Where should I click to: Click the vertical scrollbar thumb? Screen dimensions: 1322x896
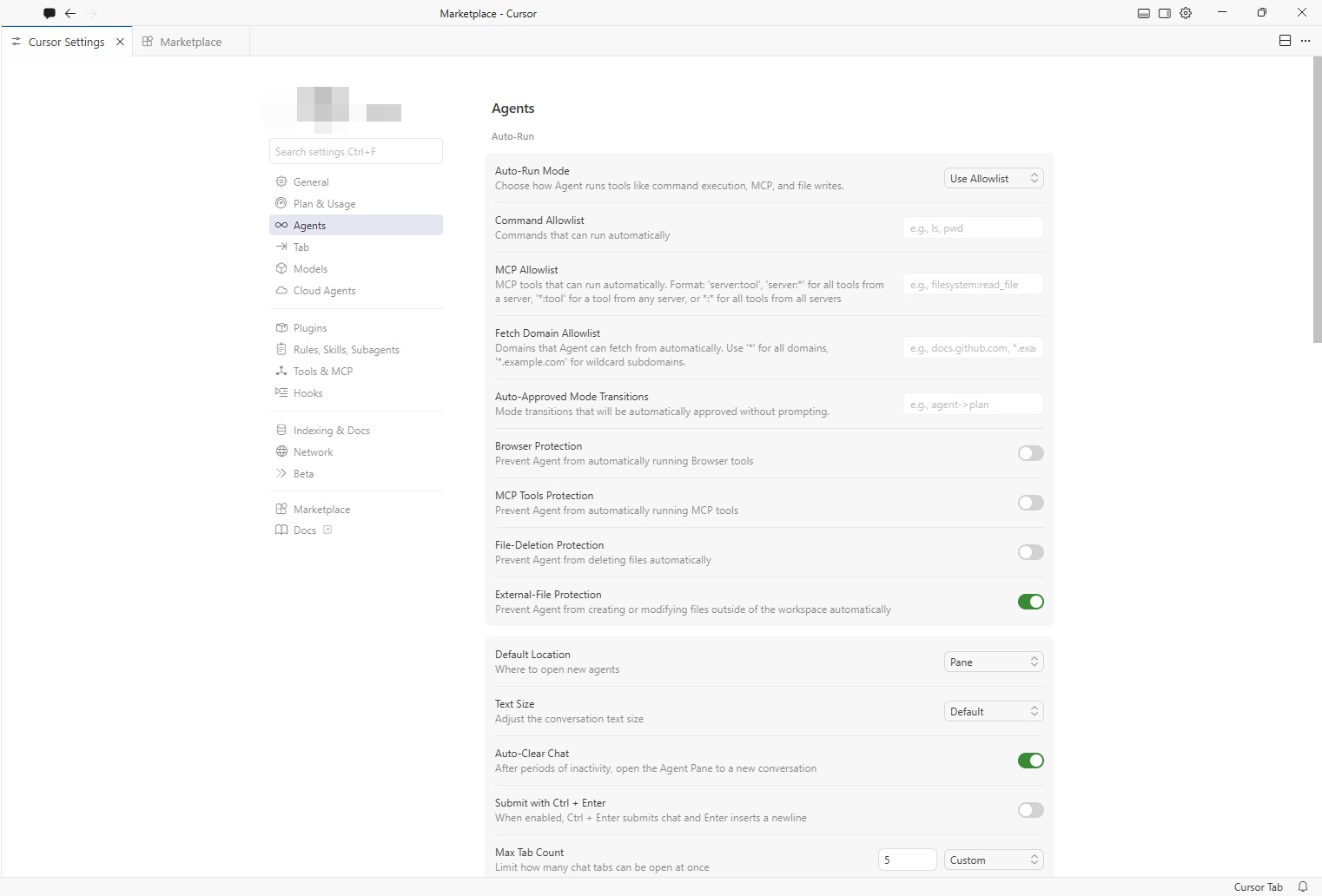click(x=1317, y=200)
